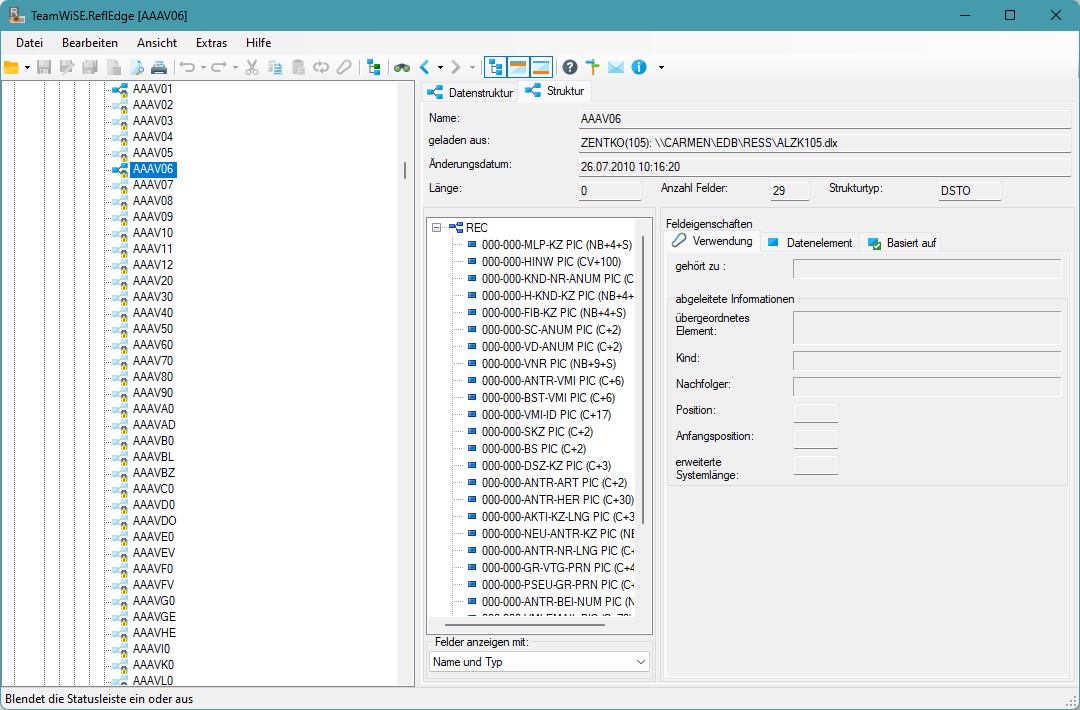Viewport: 1080px width, 710px height.
Task: Click the blue info circle icon
Action: coord(639,67)
